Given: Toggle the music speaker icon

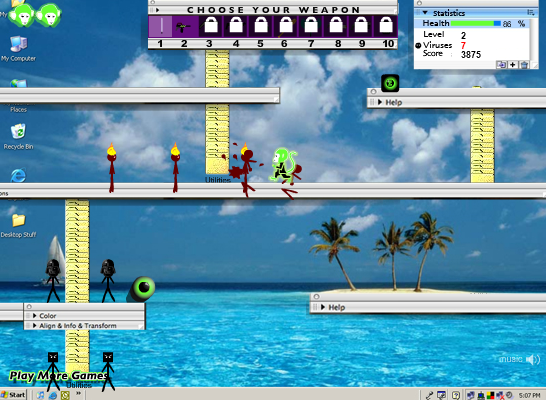Looking at the screenshot, I should [x=533, y=359].
